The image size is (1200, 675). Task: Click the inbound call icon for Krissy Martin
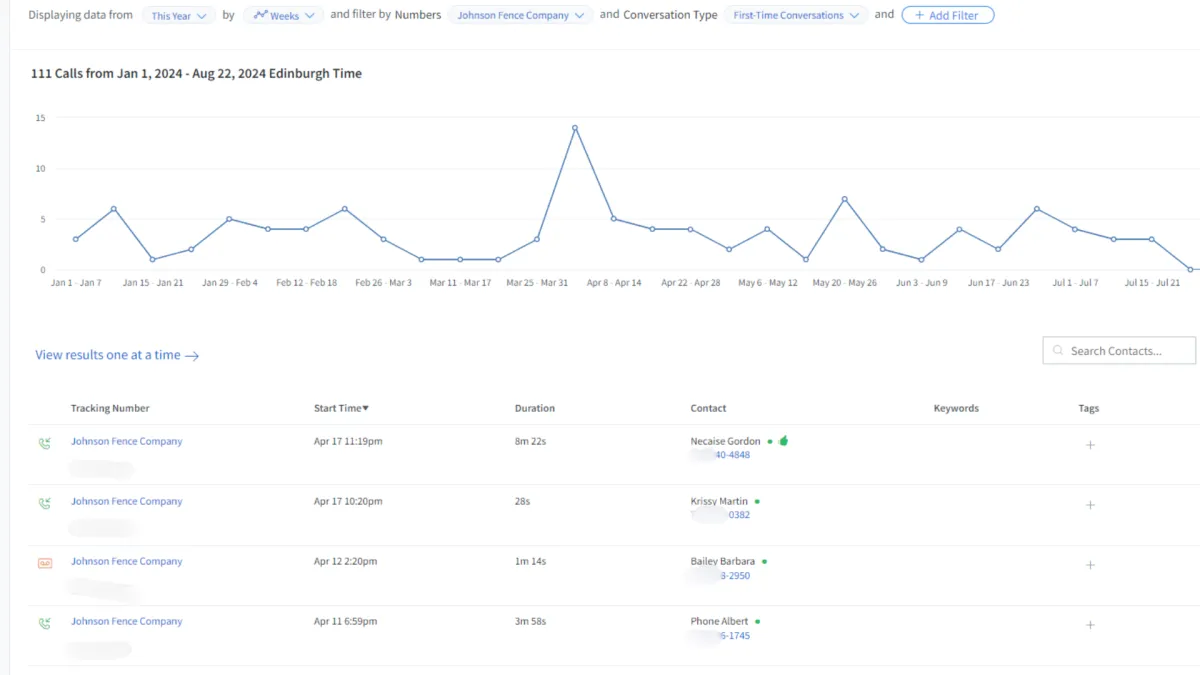44,503
